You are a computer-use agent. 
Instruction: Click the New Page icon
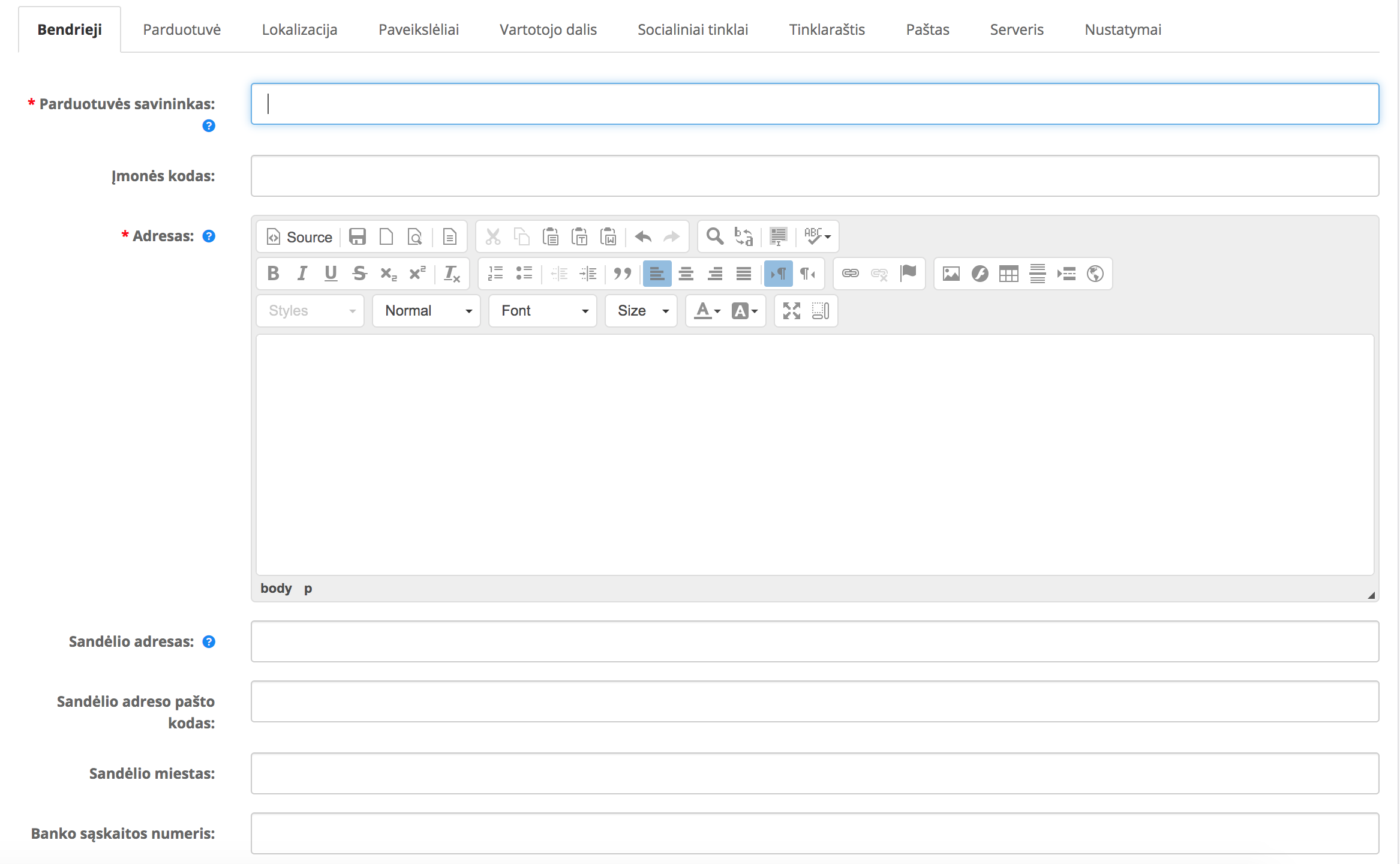coord(386,237)
